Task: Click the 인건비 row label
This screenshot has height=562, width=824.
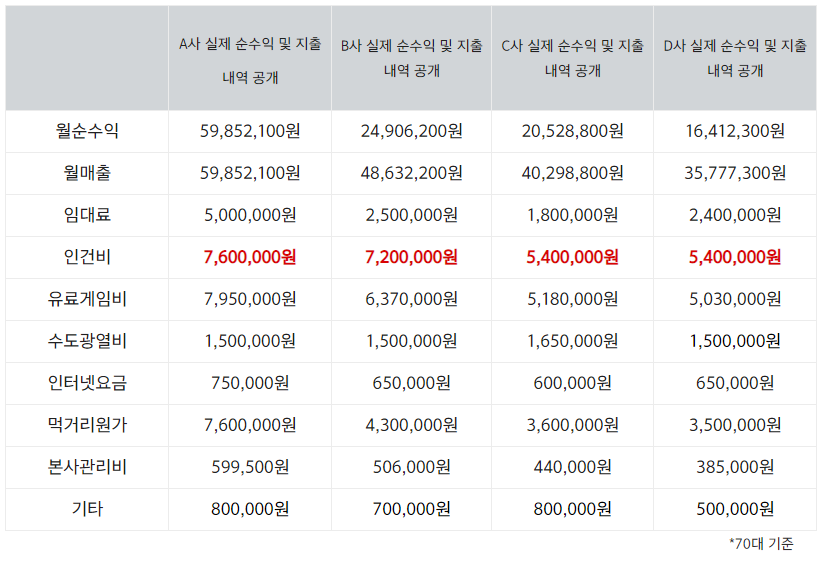Action: [x=87, y=257]
